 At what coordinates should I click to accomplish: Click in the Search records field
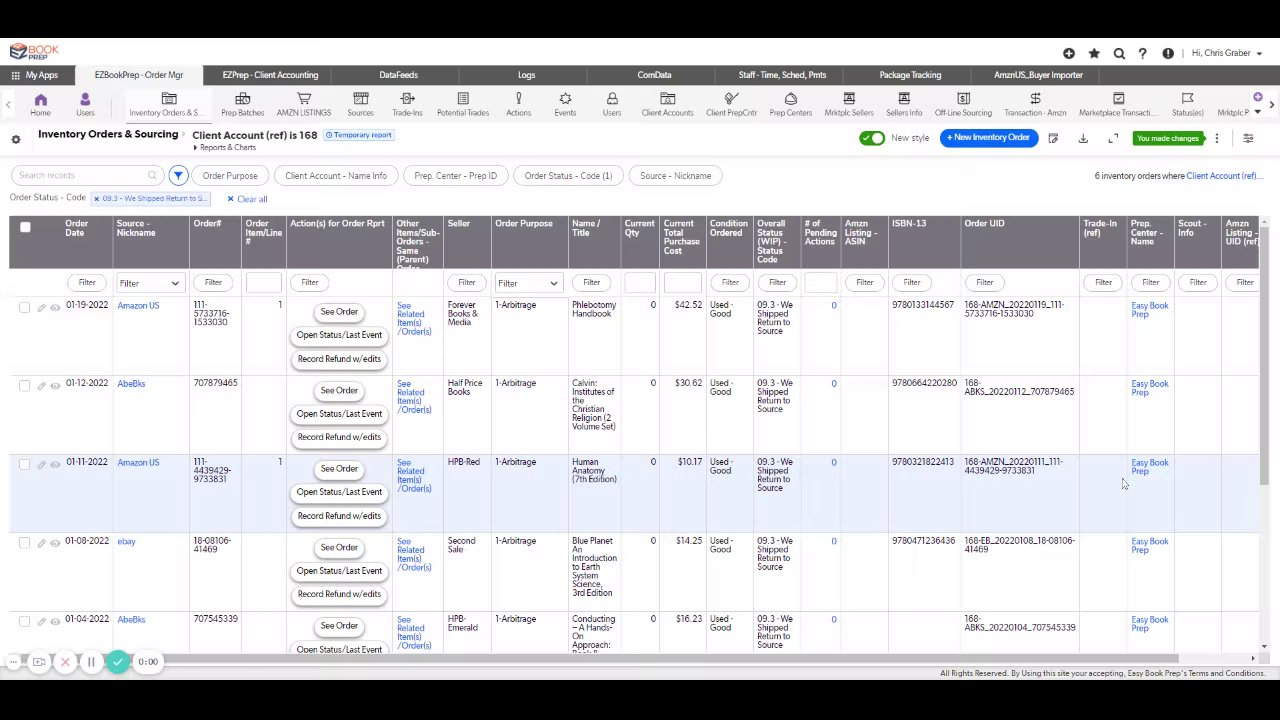click(x=85, y=176)
